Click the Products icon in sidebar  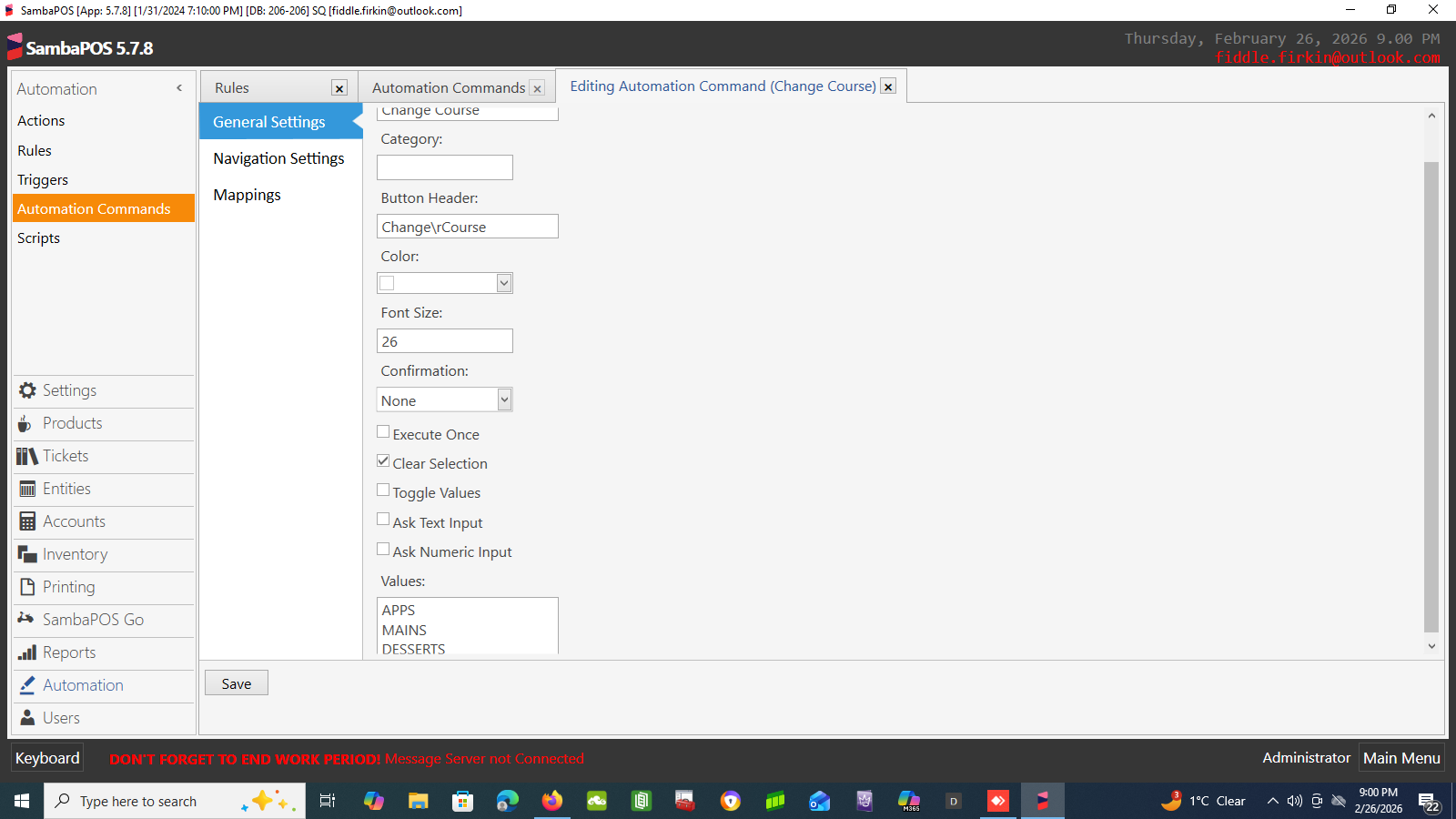click(25, 424)
